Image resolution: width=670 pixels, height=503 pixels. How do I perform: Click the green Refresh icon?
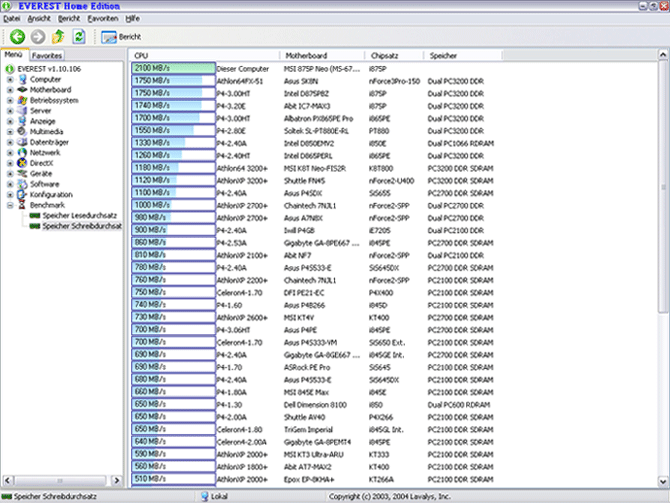point(79,37)
